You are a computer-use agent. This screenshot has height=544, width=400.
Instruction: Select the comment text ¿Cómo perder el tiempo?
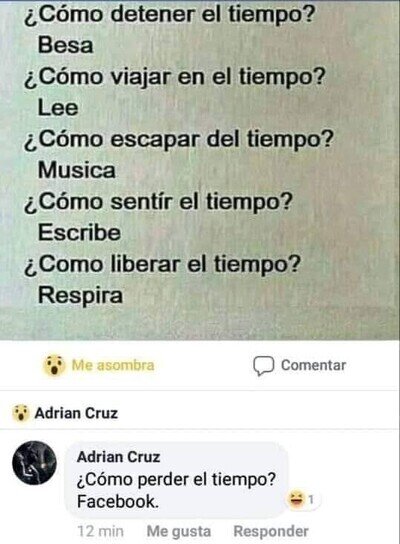click(176, 479)
